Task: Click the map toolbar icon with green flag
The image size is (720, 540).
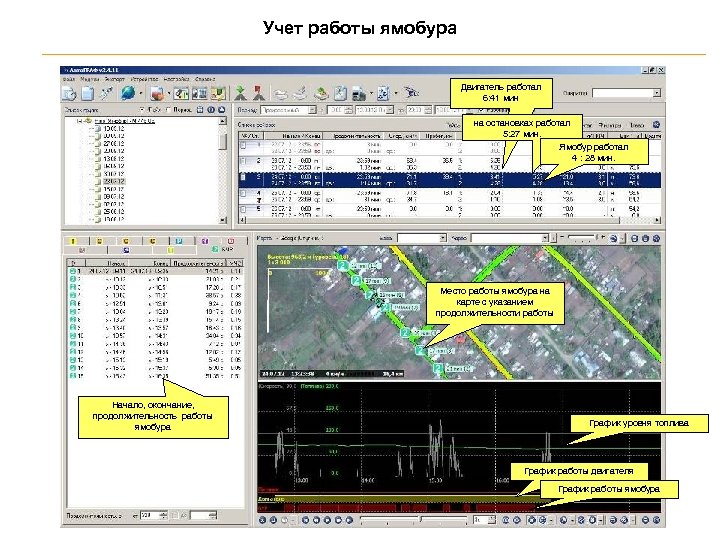Action: (x=219, y=93)
